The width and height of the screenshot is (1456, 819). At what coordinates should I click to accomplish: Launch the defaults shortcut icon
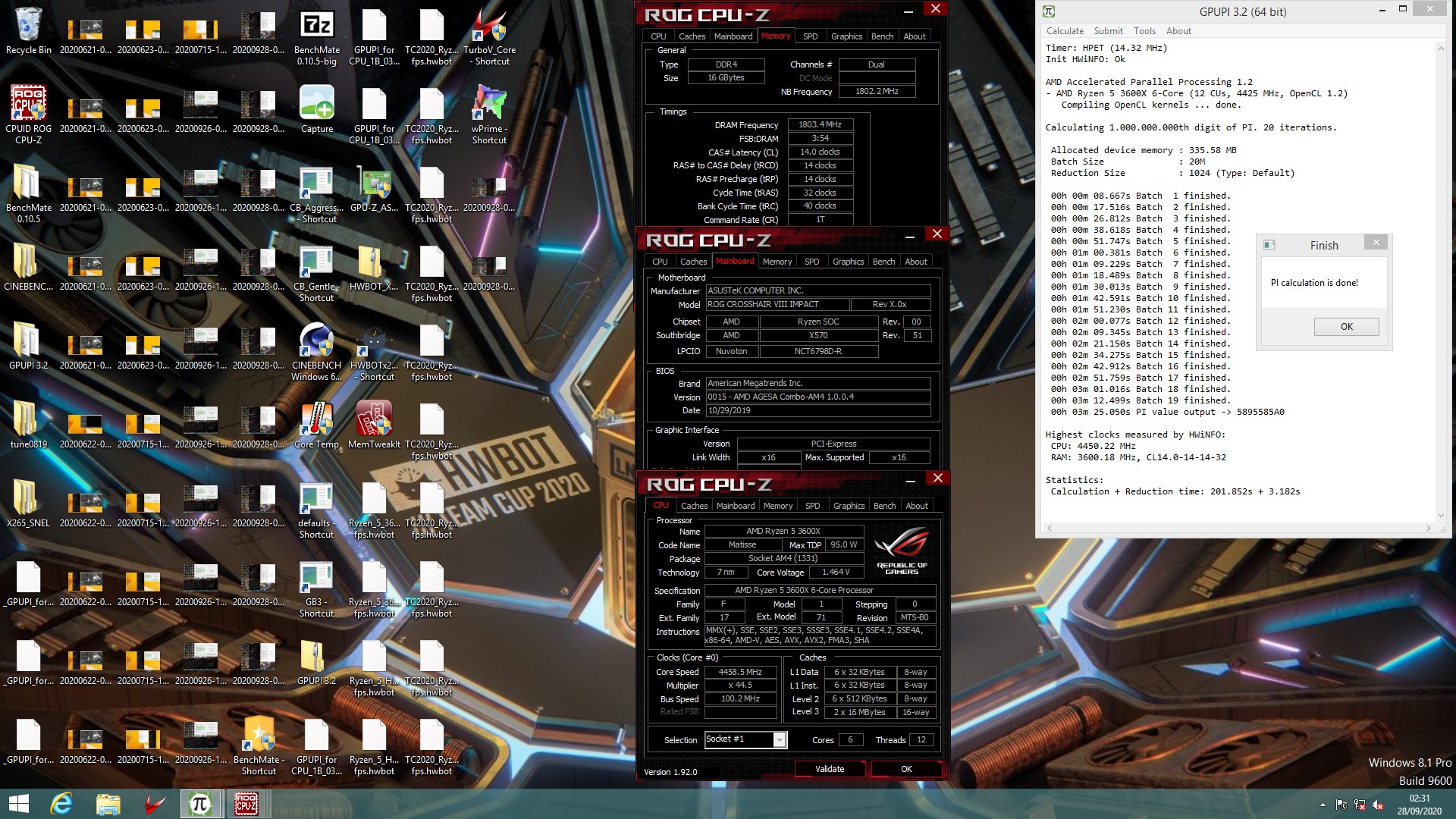pos(316,510)
